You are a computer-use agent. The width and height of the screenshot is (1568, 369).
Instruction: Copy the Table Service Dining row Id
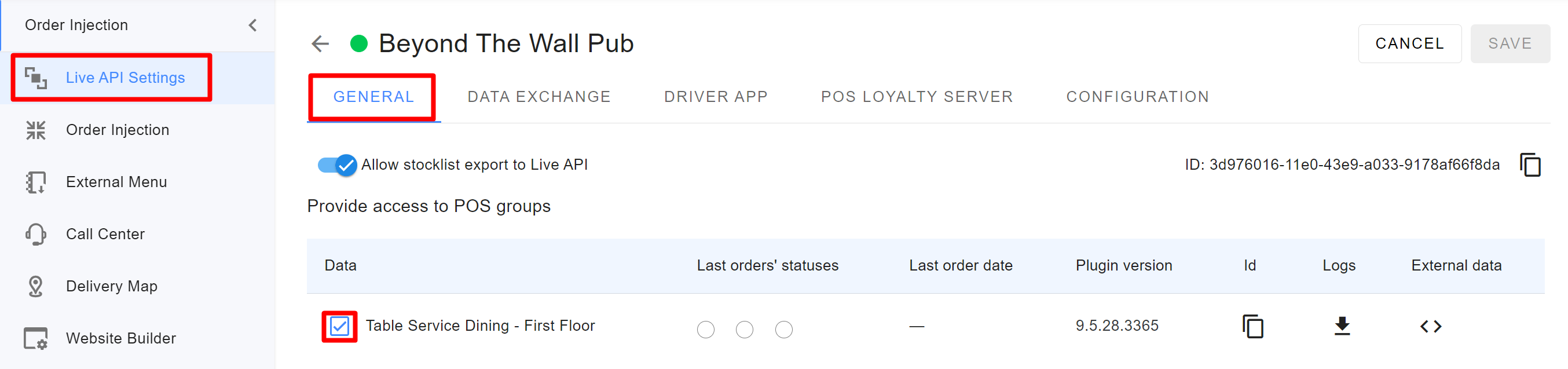(1252, 326)
